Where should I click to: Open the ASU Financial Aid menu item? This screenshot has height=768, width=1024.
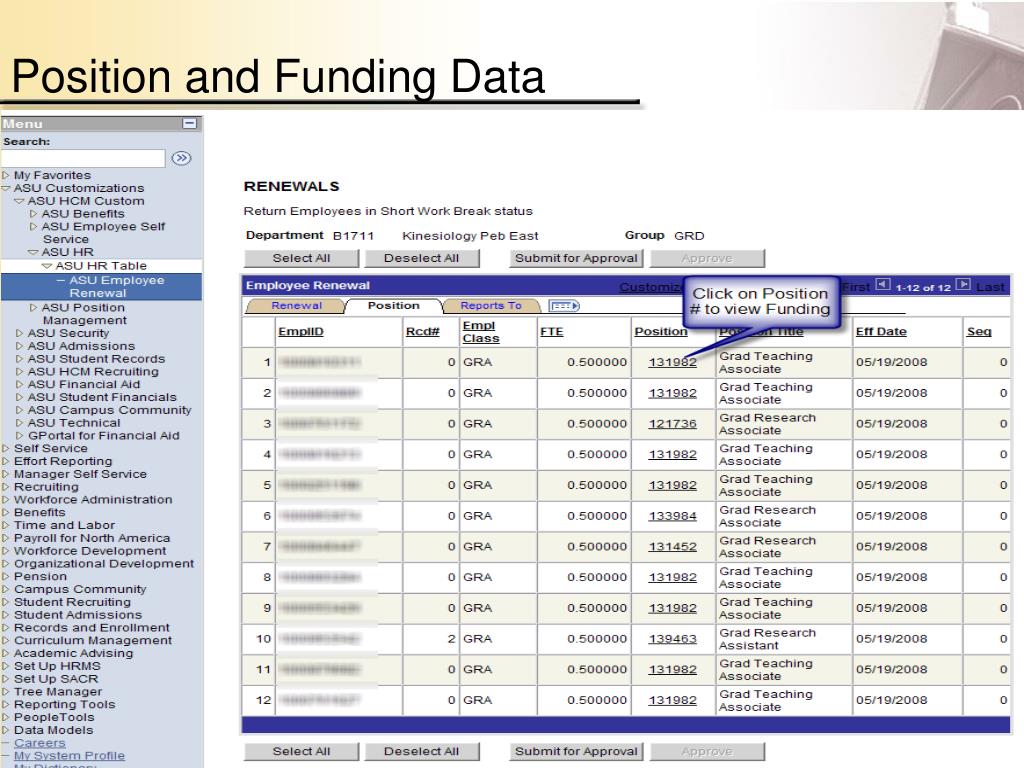(84, 385)
